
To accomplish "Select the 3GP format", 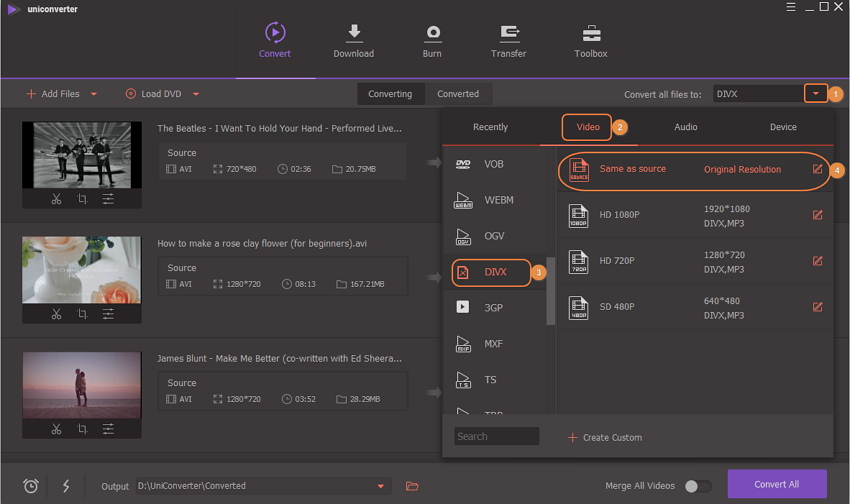I will pyautogui.click(x=494, y=308).
